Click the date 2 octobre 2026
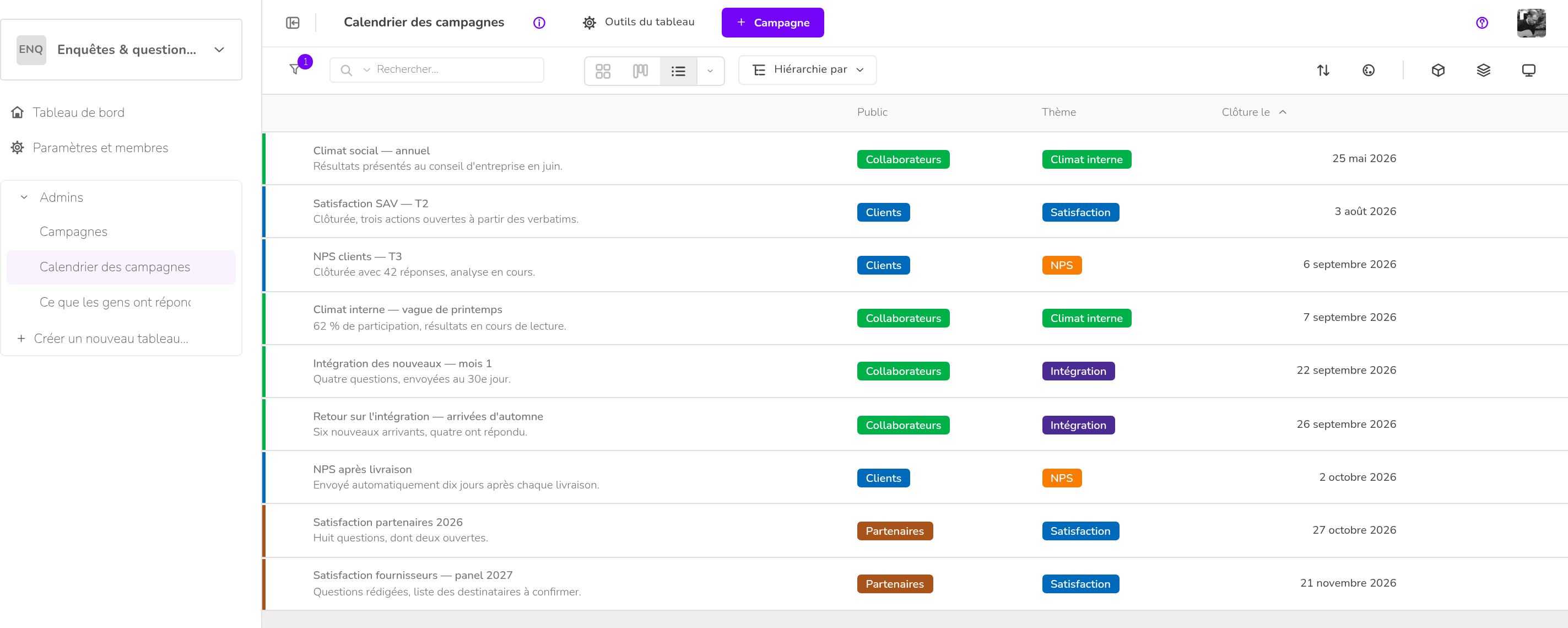Viewport: 1568px width, 628px height. [1357, 477]
